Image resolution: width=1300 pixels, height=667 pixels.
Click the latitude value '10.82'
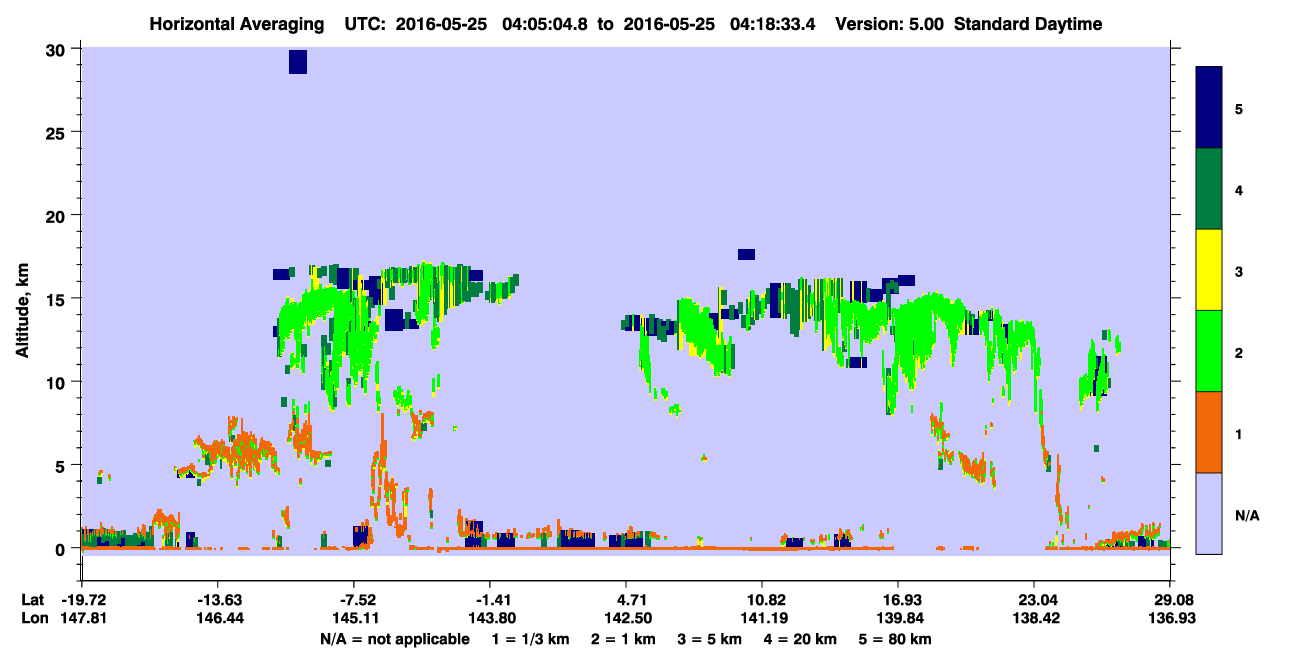coord(762,600)
